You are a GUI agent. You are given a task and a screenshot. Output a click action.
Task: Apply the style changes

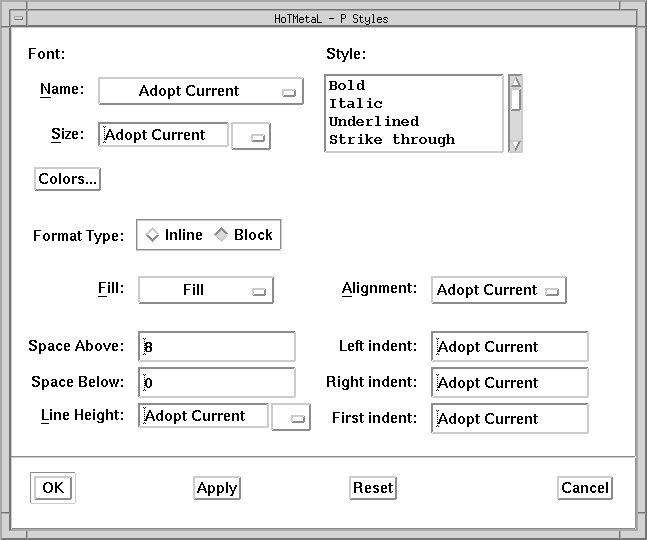216,488
